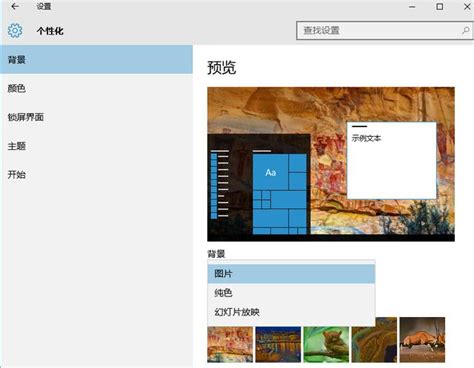Screen dimensions: 474x368
Task: Pick the night cityscape wallpaper thumbnail
Action: pos(278,344)
